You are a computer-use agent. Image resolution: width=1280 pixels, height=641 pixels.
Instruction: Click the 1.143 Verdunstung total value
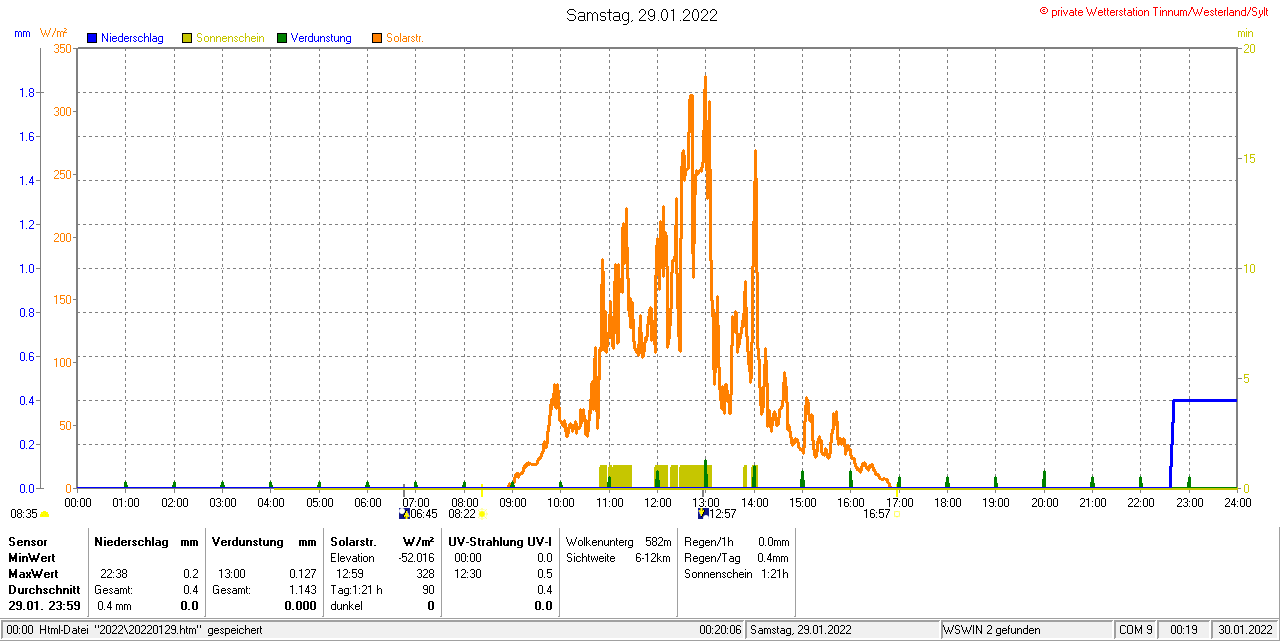point(301,590)
